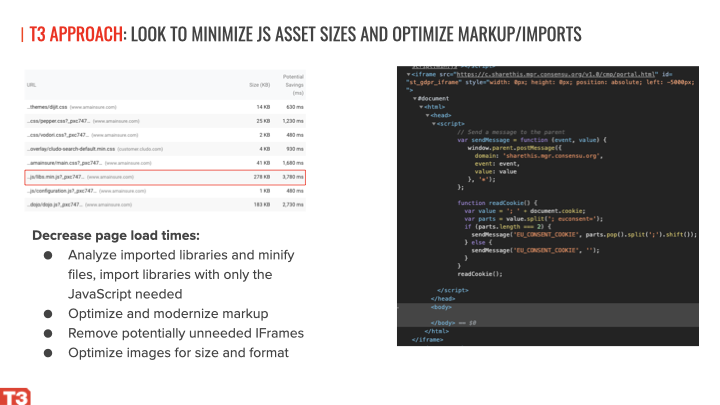This screenshot has width=720, height=405.
Task: Click the "if (parts.length === 2)" line
Action: 507,226
